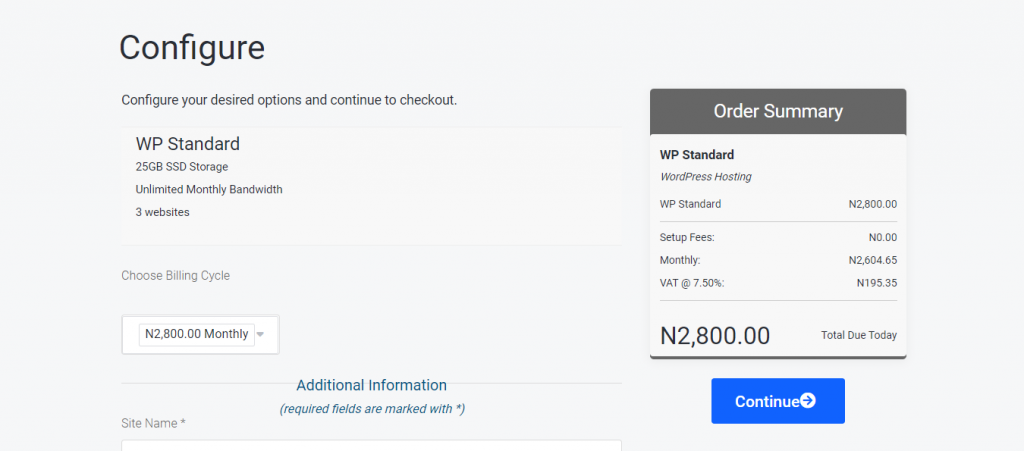The width and height of the screenshot is (1024, 451).
Task: Click the N2,800.00 total amount in summary
Action: coord(715,335)
